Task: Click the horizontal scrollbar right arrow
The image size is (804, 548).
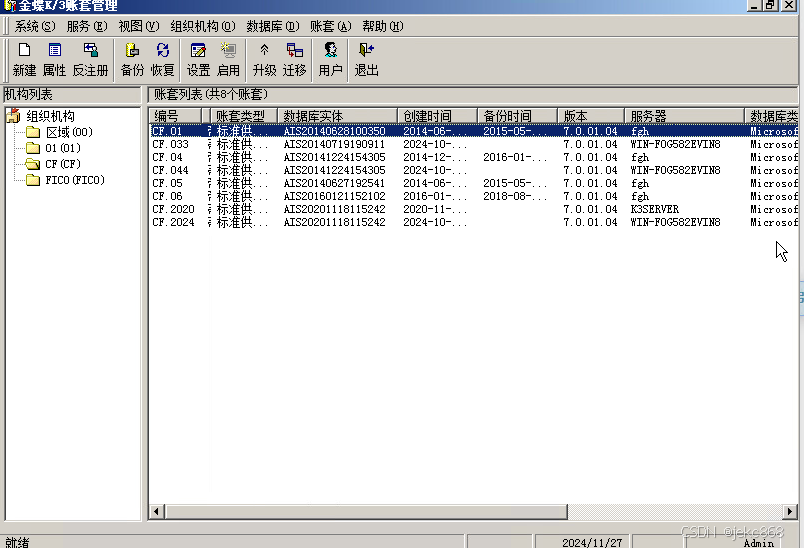Action: 790,511
